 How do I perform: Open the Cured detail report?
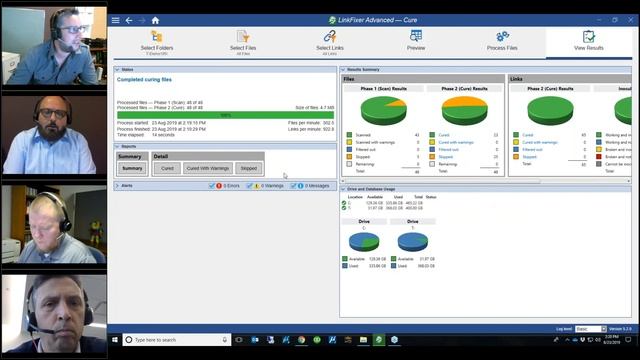tap(167, 168)
